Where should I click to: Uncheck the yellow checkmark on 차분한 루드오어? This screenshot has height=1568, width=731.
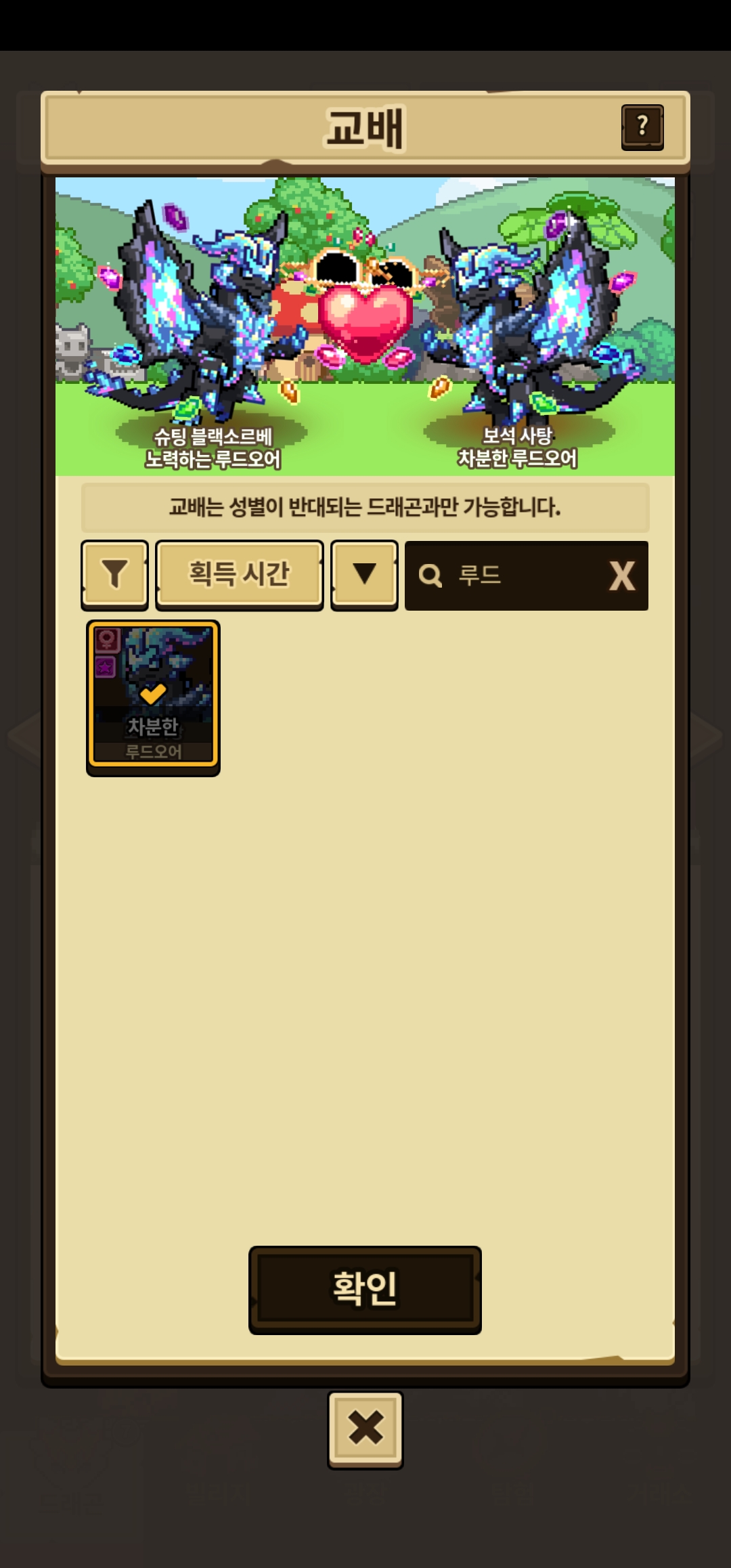pyautogui.click(x=153, y=694)
